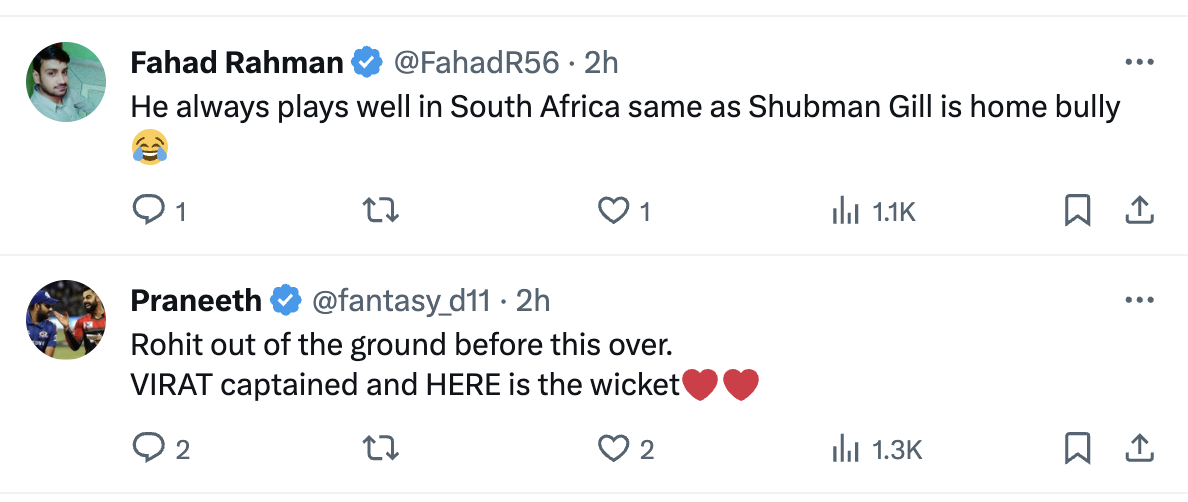Bookmark Fahad Rahman's tweet
Viewport: 1188px width, 502px height.
[x=1077, y=211]
